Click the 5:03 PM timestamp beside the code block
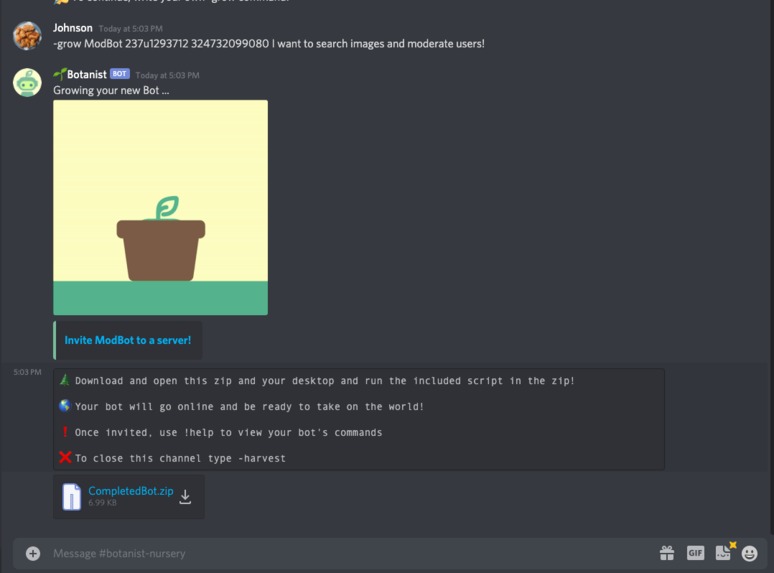 click(x=27, y=372)
